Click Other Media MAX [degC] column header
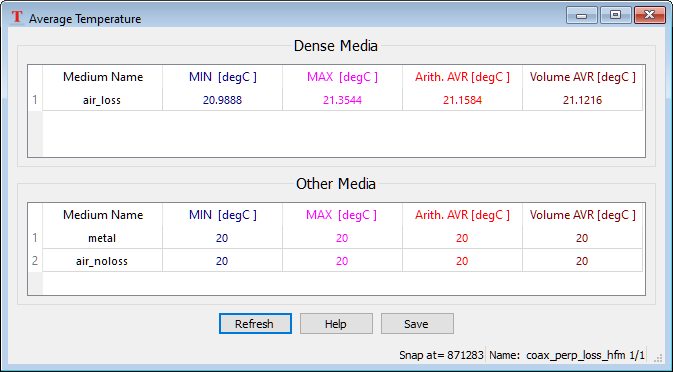The height and width of the screenshot is (372, 673). click(343, 215)
